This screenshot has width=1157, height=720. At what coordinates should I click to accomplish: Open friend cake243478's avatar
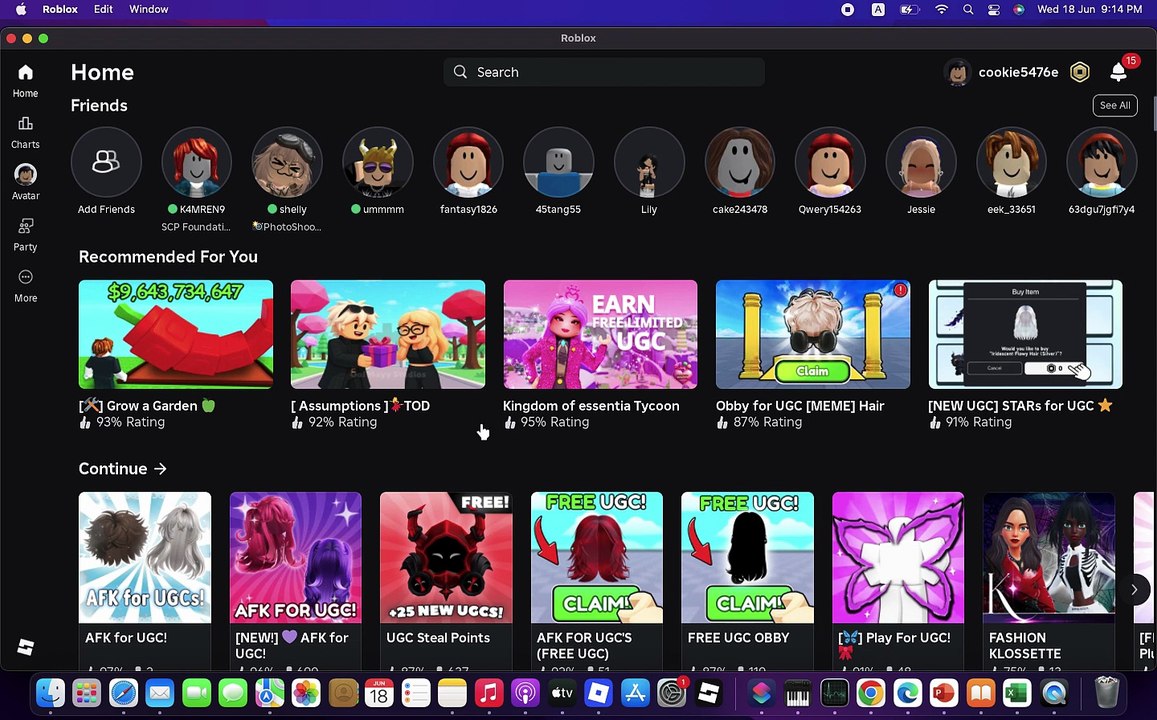(739, 162)
